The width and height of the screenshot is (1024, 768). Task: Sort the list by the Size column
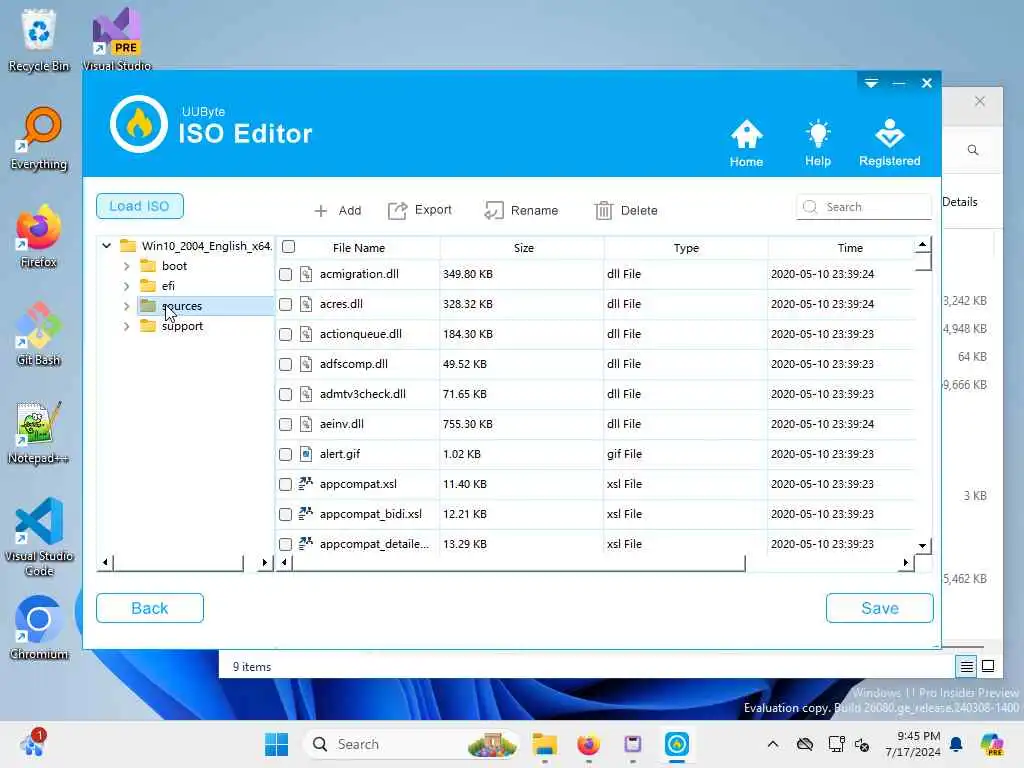(523, 248)
